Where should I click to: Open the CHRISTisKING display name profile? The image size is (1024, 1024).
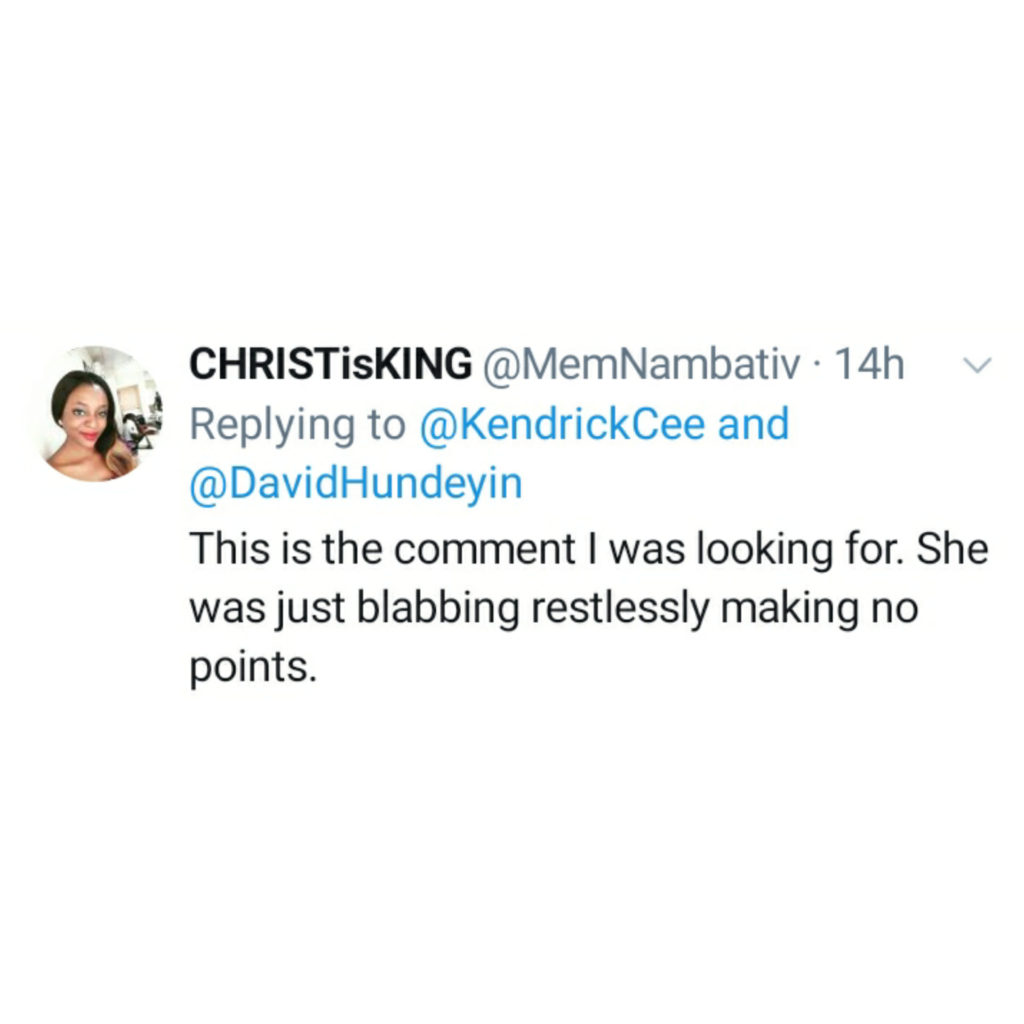330,366
